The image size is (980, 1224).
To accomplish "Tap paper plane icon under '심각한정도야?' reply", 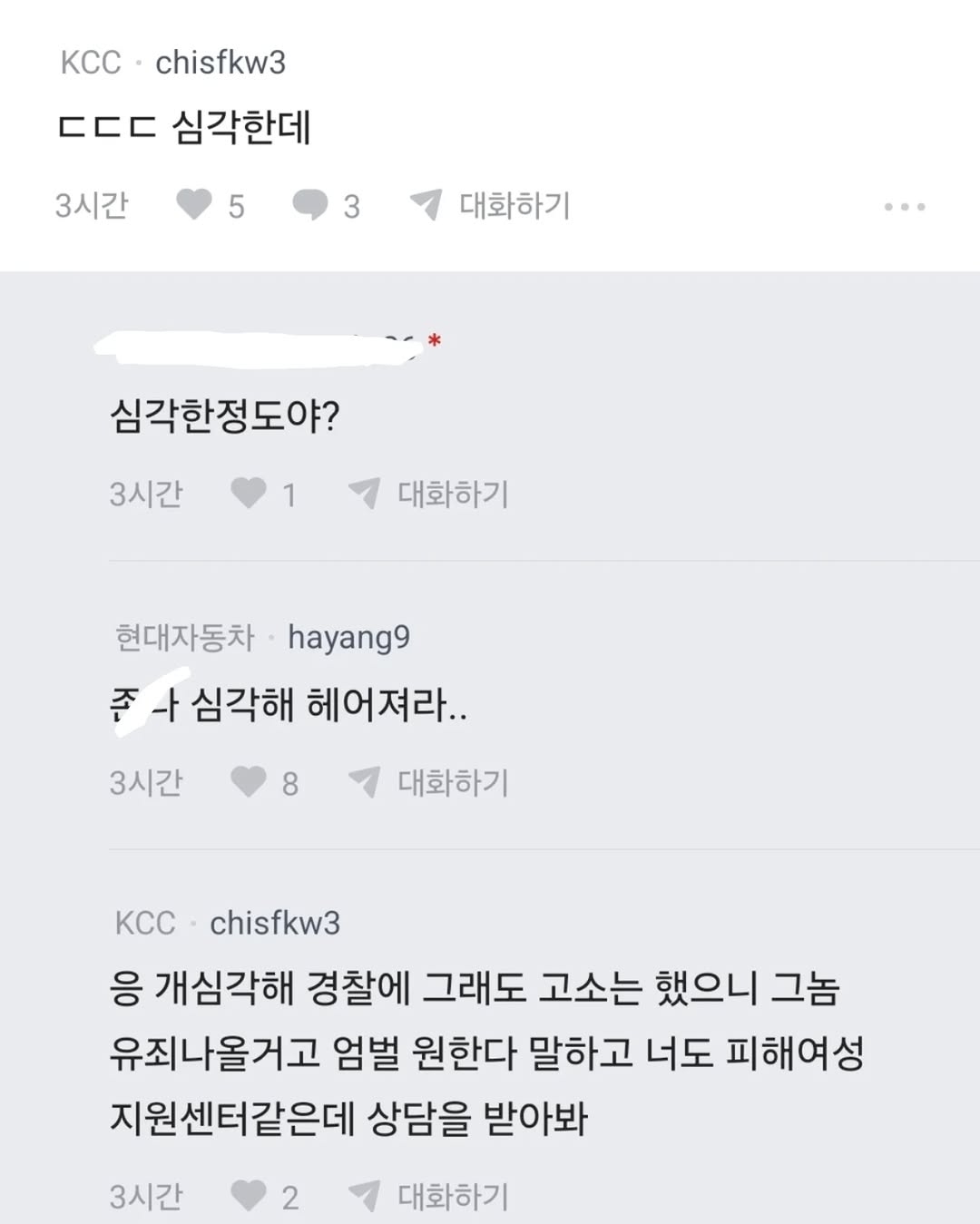I will [364, 494].
